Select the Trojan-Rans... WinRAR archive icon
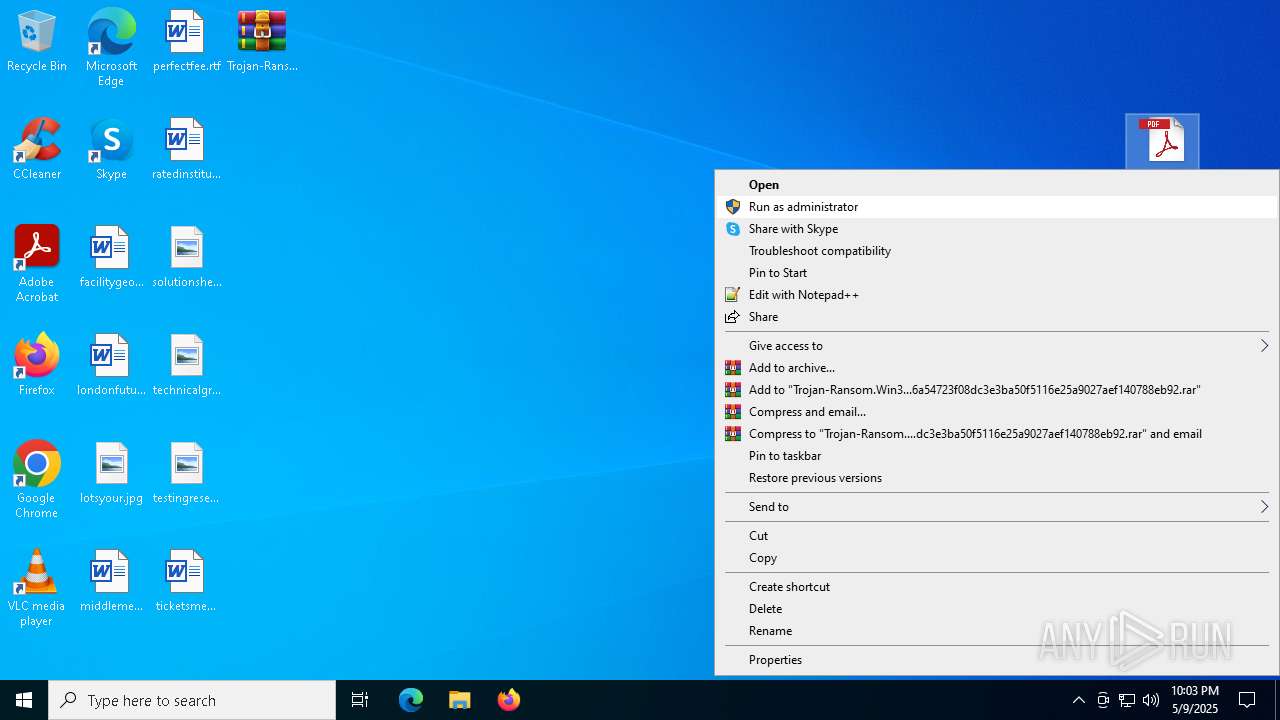Viewport: 1280px width, 720px height. pyautogui.click(x=262, y=42)
